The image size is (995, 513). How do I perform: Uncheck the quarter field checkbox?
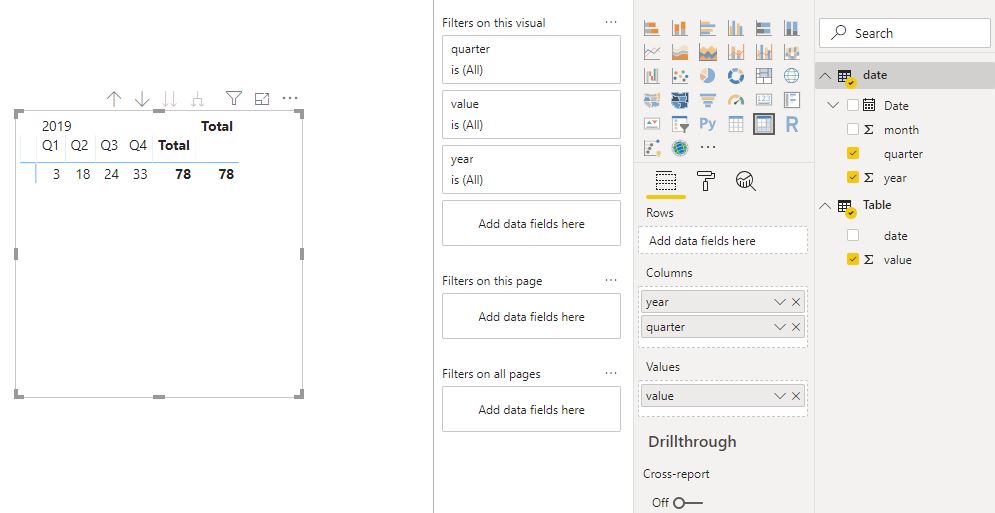tap(853, 154)
